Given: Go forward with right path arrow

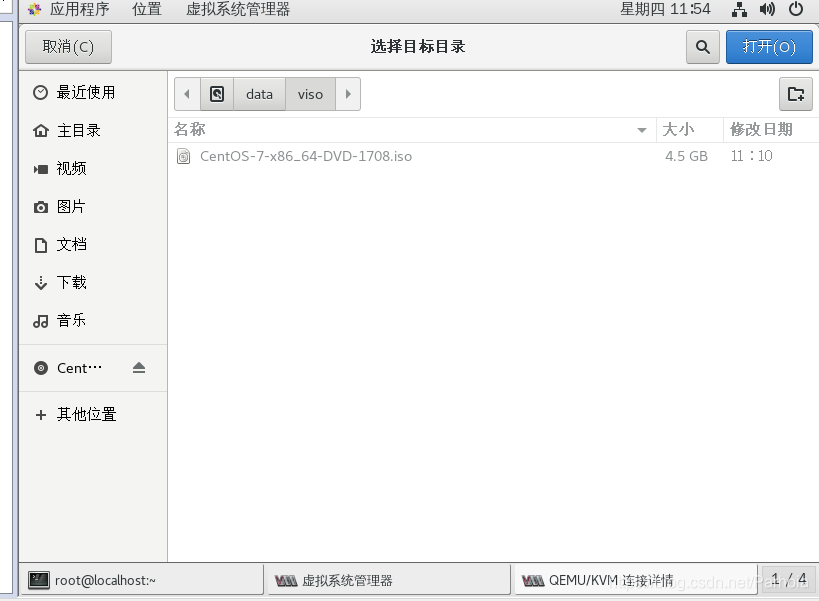Looking at the screenshot, I should pos(348,94).
